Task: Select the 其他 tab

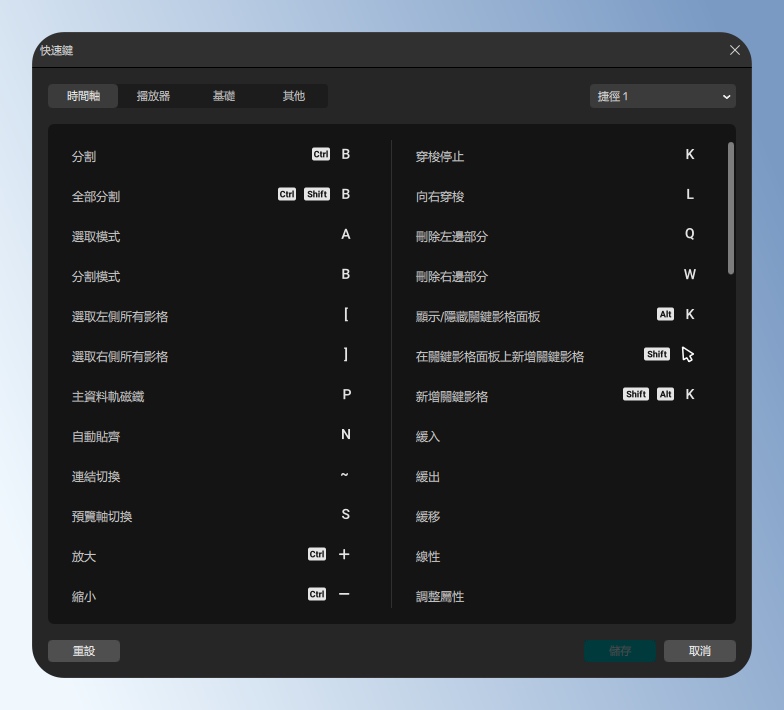Action: coord(293,96)
